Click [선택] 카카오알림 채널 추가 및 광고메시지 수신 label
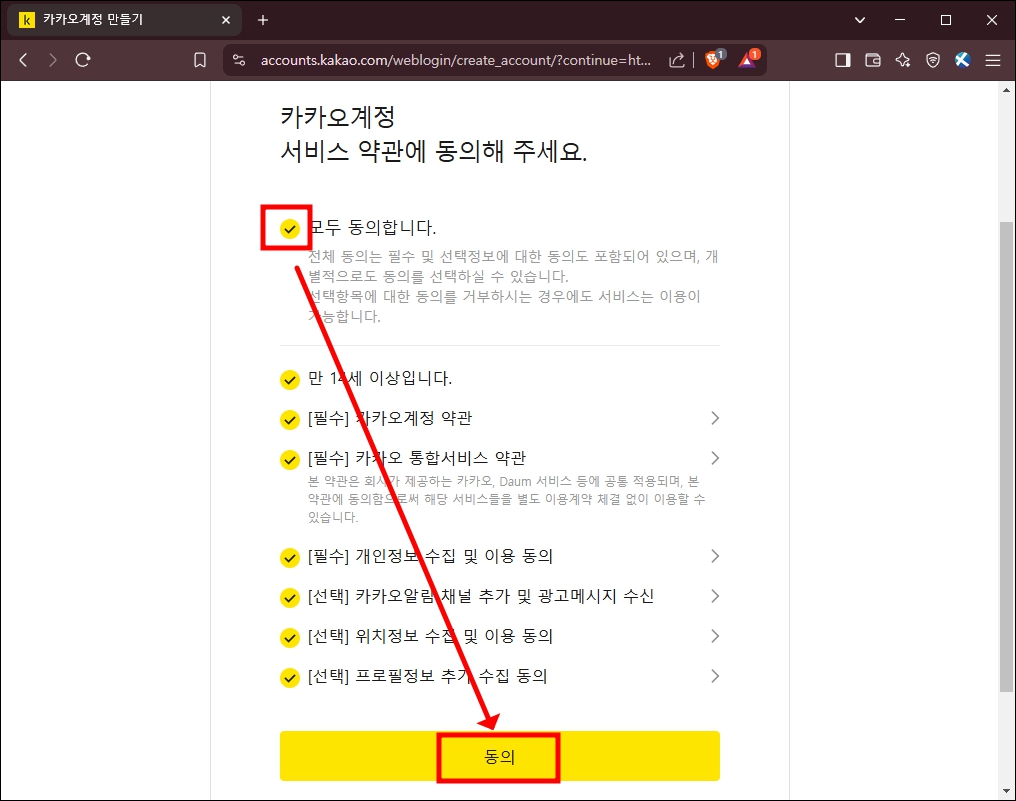This screenshot has height=801, width=1016. pyautogui.click(x=481, y=596)
